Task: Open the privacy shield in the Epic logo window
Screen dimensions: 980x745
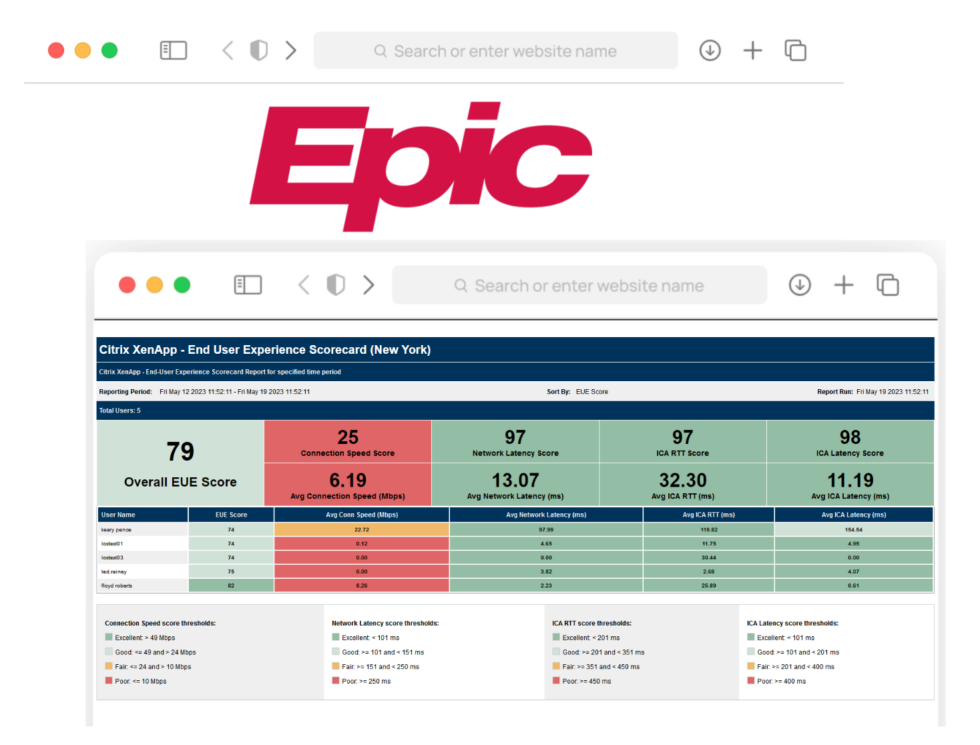Action: 259,51
